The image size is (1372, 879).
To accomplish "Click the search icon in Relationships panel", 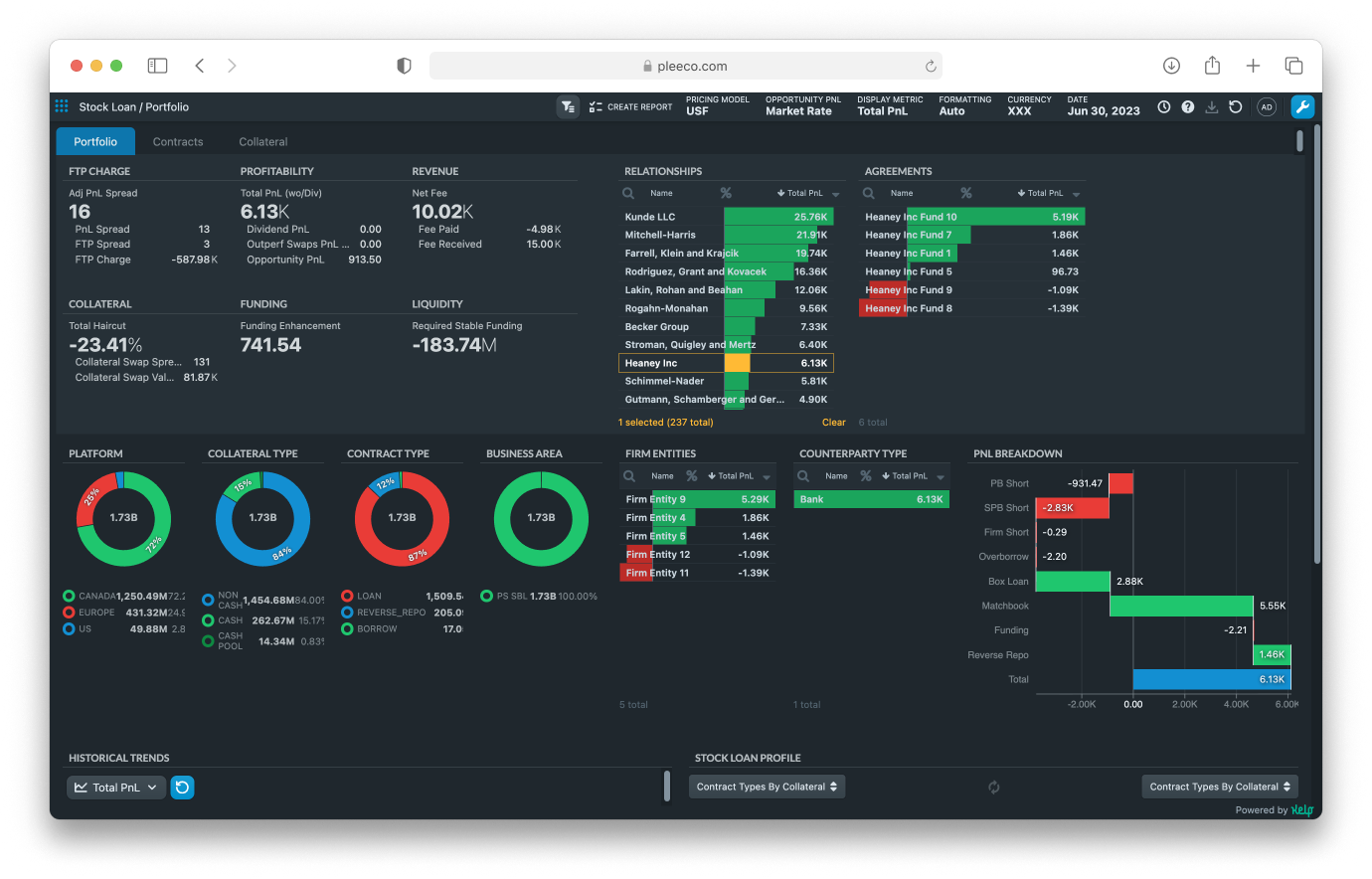I will [x=629, y=193].
